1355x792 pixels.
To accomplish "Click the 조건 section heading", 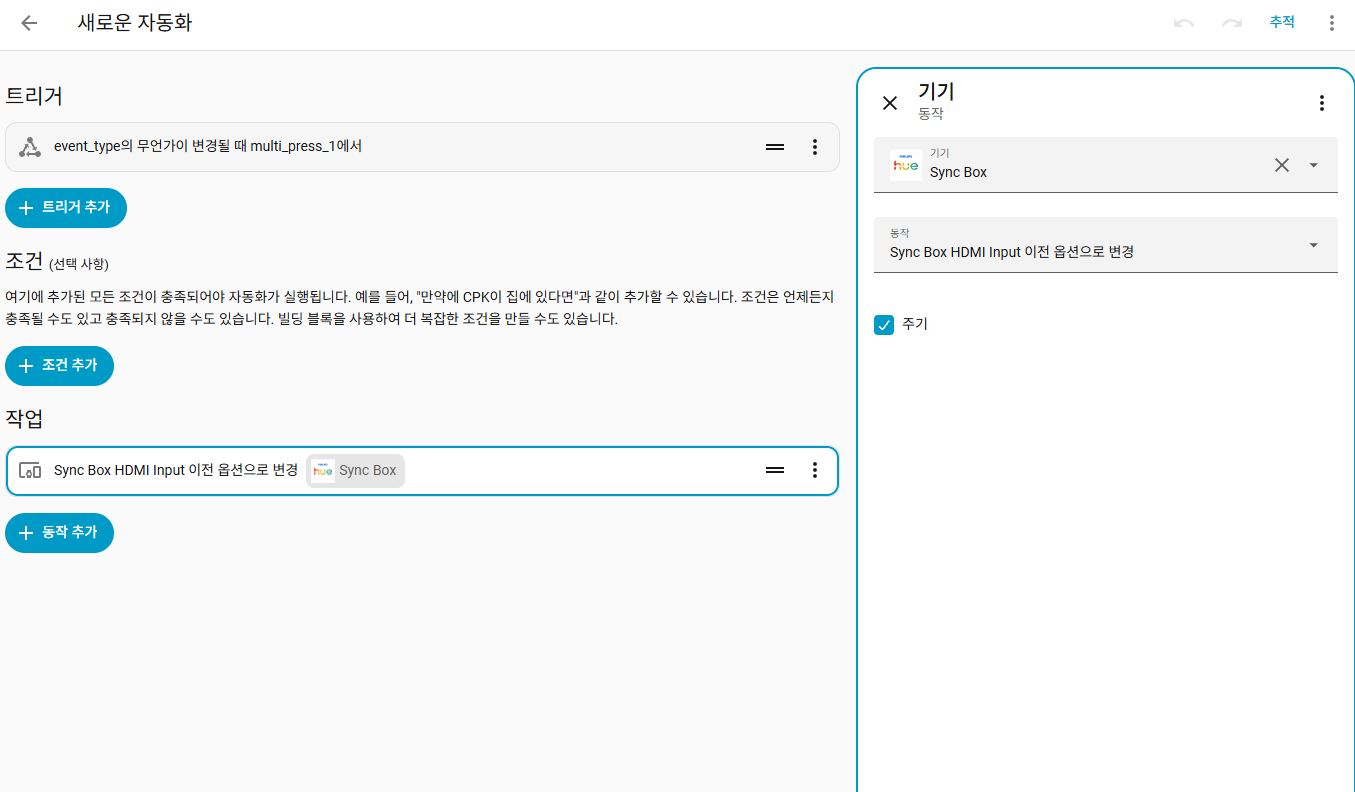I will (24, 262).
